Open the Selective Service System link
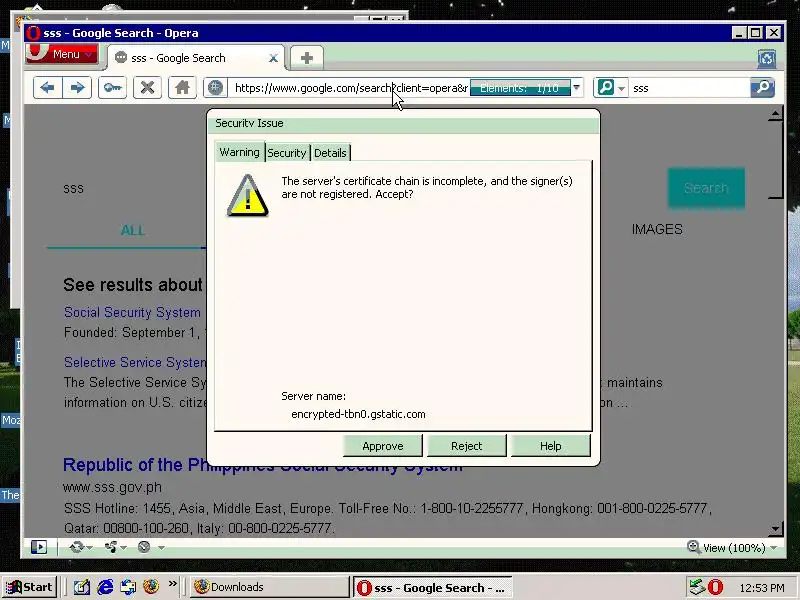 point(135,362)
